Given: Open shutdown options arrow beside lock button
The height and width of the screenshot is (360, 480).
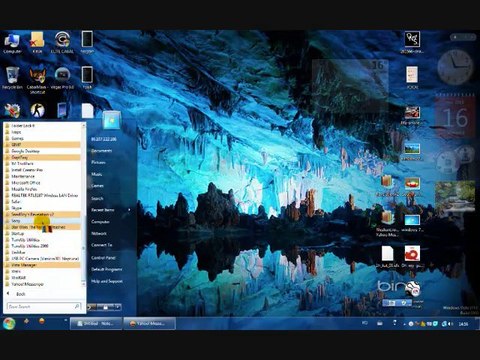Looking at the screenshot, I should point(118,307).
